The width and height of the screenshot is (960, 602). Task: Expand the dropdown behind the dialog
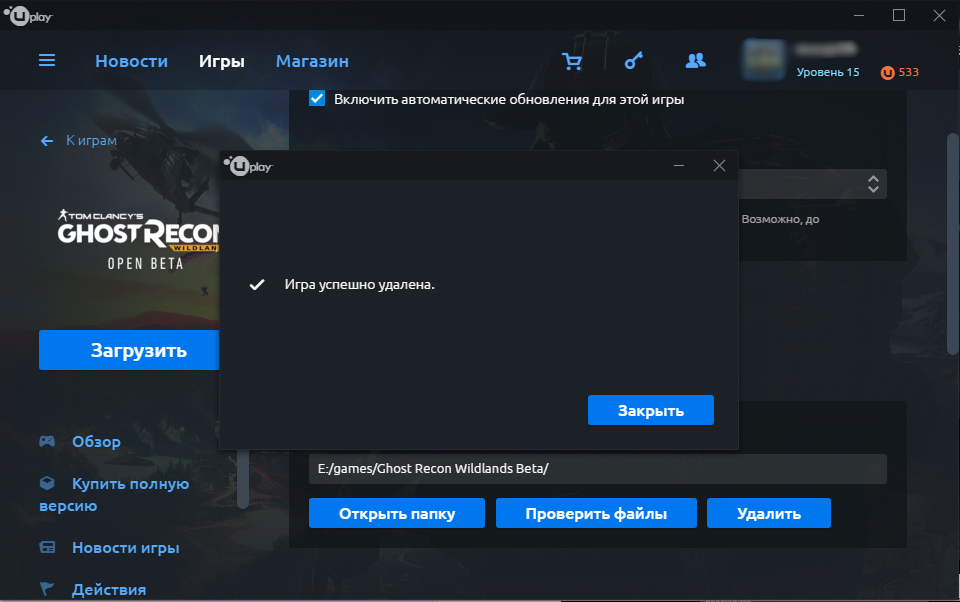[873, 184]
